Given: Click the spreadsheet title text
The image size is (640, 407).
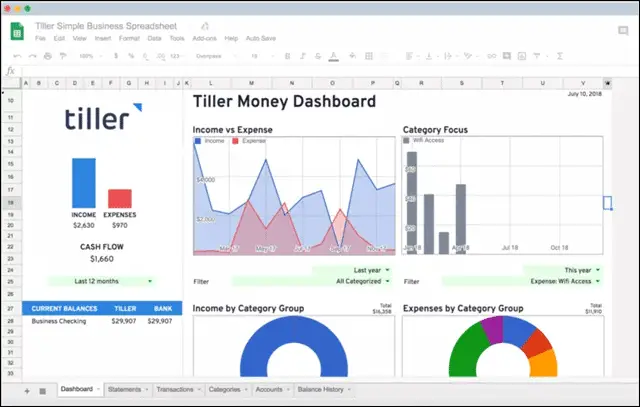Looking at the screenshot, I should pyautogui.click(x=106, y=26).
